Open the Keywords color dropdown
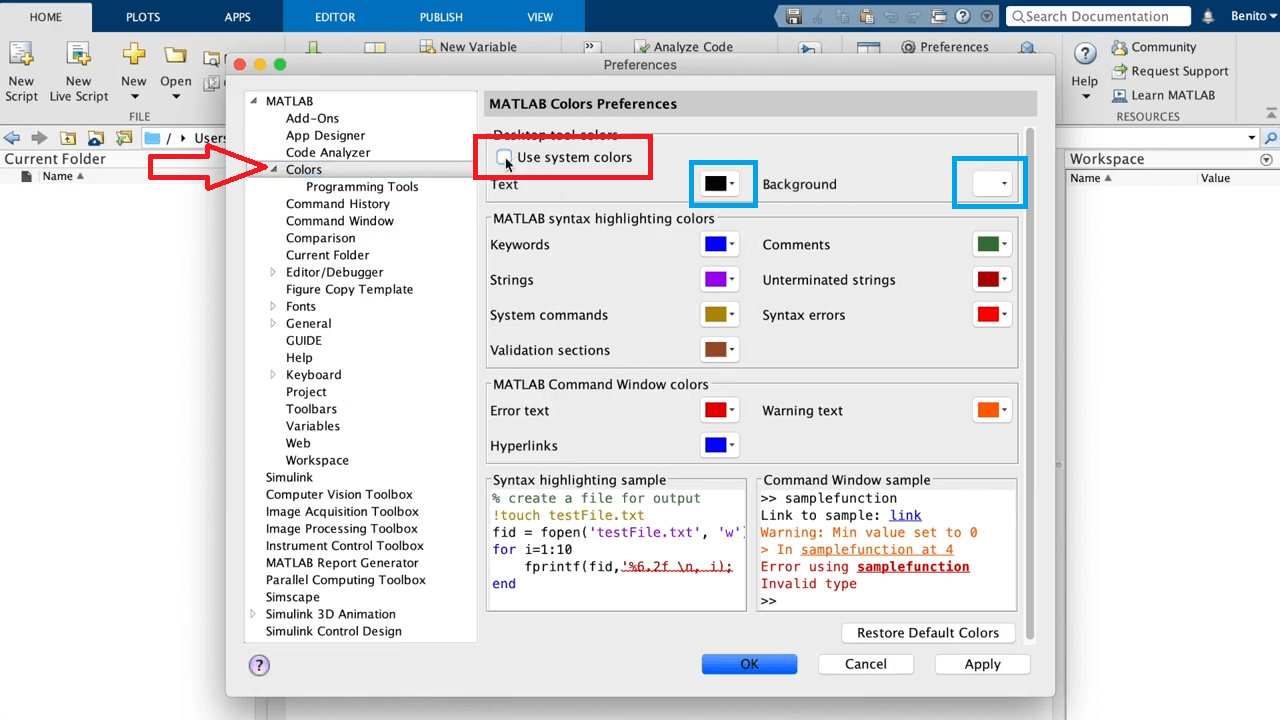 tap(719, 245)
